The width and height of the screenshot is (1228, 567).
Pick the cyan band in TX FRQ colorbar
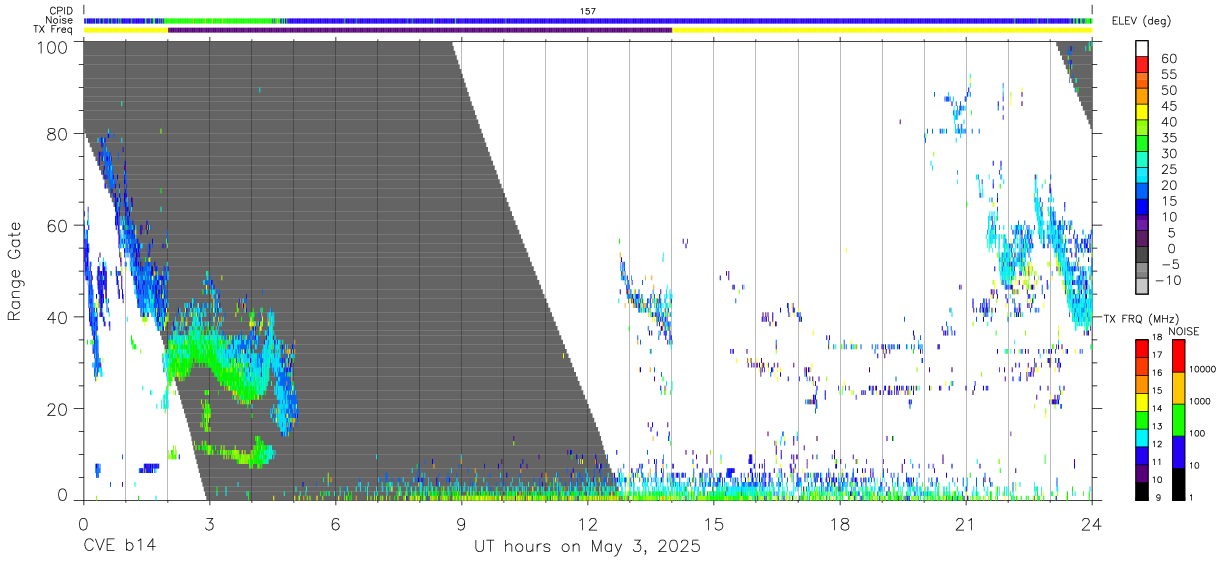(1141, 437)
